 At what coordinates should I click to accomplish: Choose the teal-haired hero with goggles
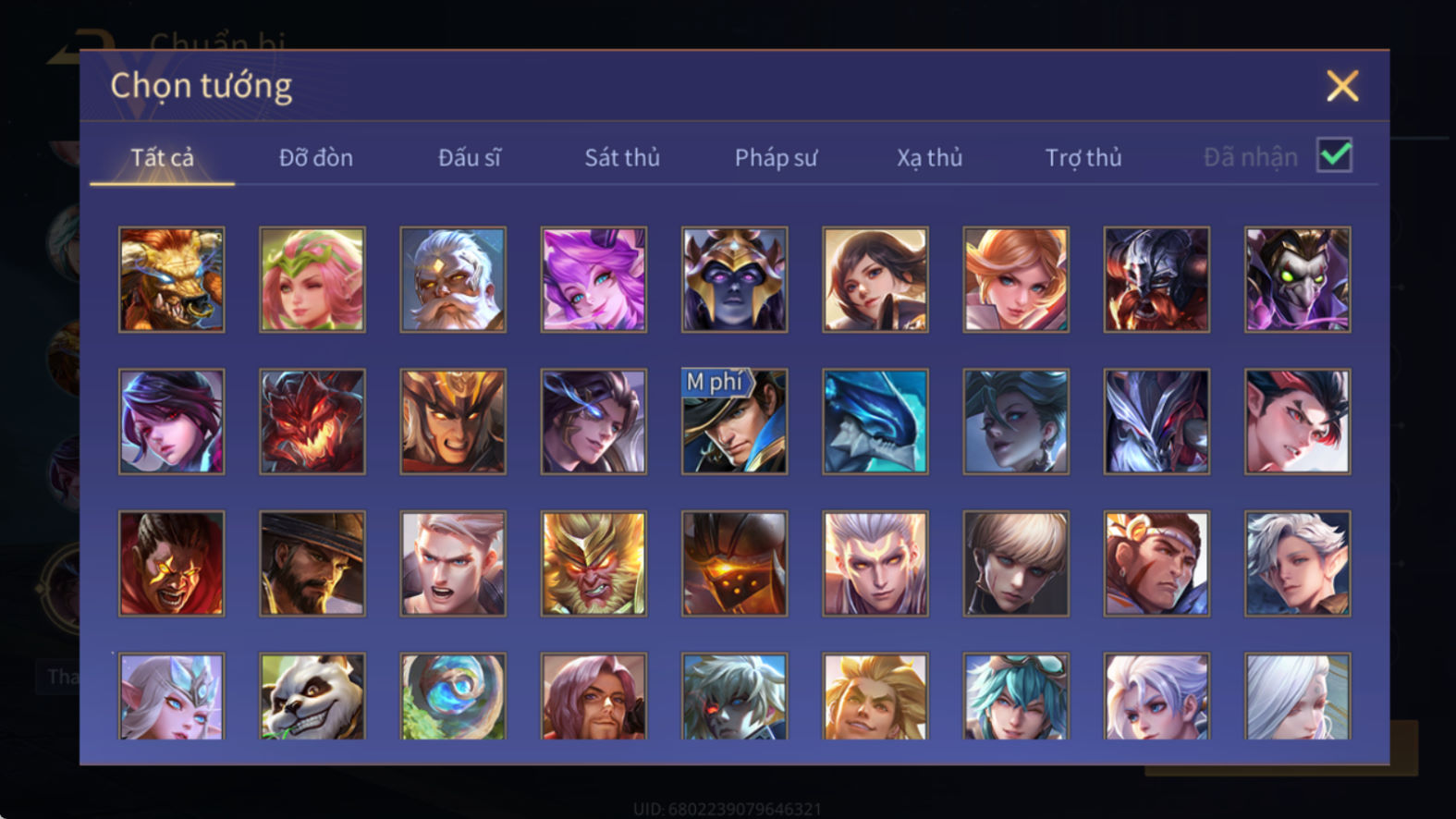1016,696
